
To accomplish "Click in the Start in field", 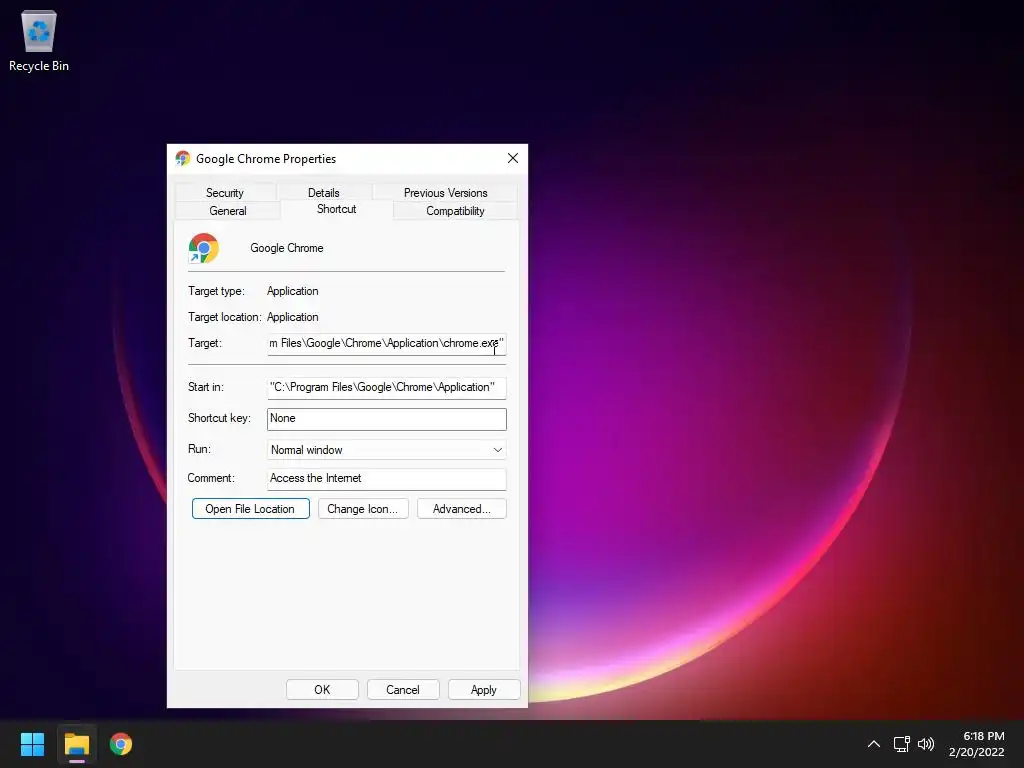I will click(387, 387).
